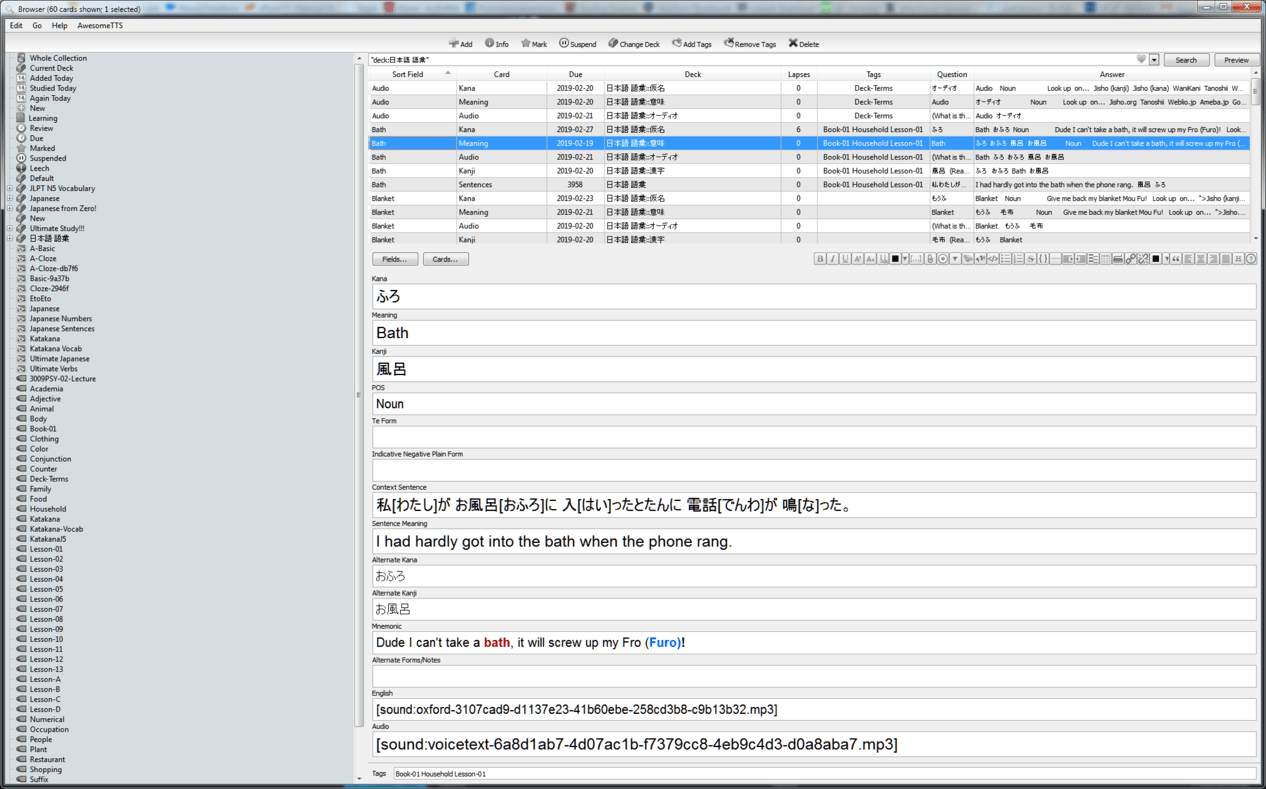
Task: Insert a hyperlink with the chain icon
Action: [x=1130, y=259]
